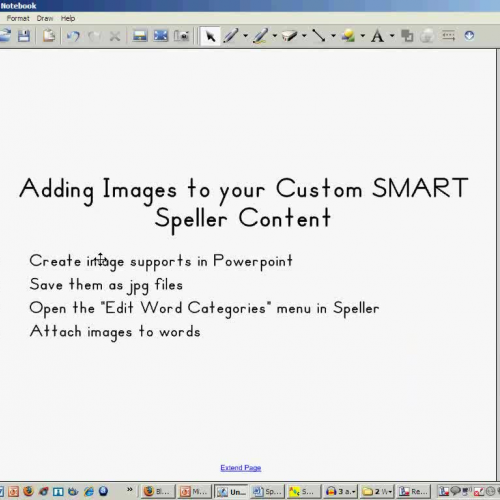Select the Creative Pen tool
The height and width of the screenshot is (500, 500).
260,36
